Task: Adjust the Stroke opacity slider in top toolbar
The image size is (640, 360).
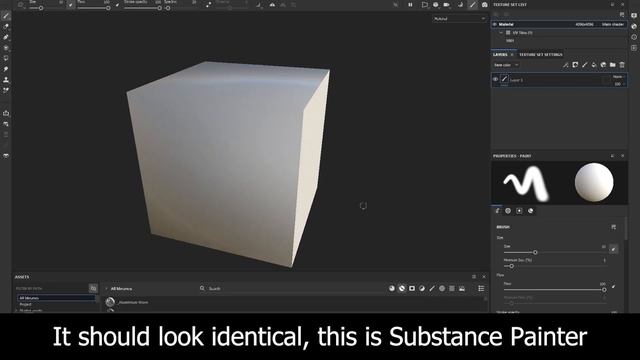Action: click(142, 8)
